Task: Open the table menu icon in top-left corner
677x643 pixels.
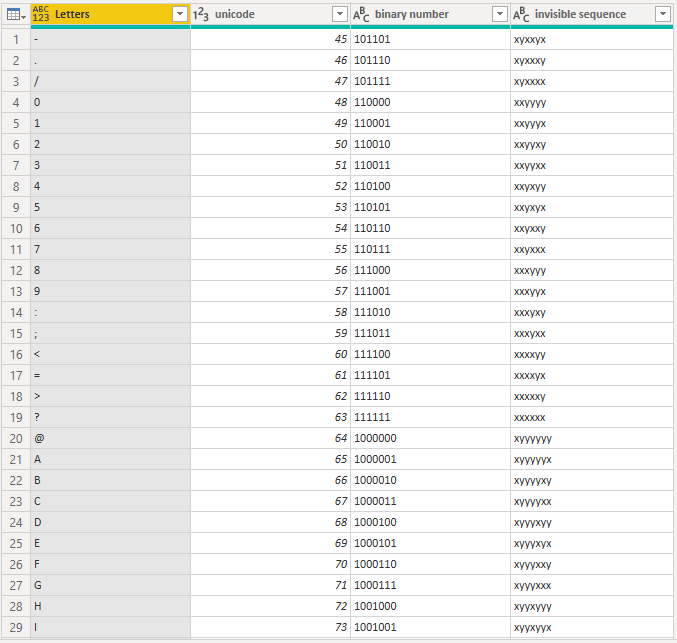Action: click(x=14, y=14)
